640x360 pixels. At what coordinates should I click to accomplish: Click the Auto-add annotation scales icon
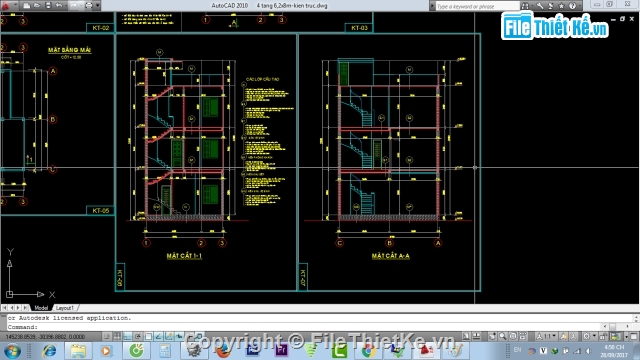[x=573, y=336]
